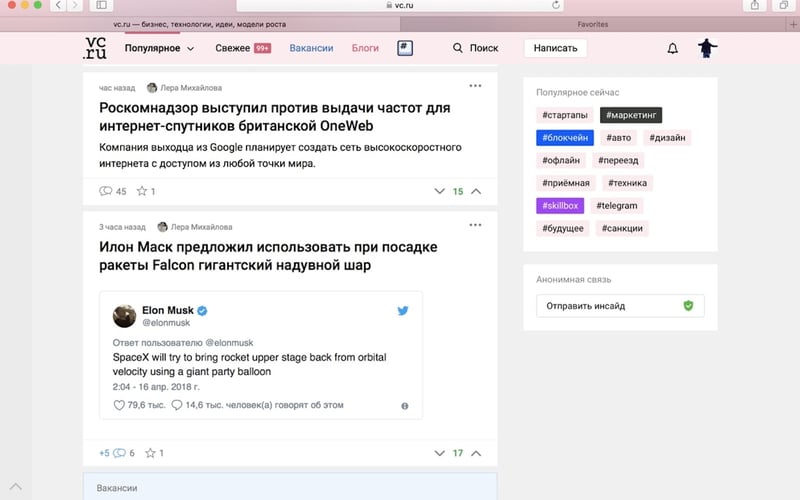Click the rating number 17
The width and height of the screenshot is (800, 500).
click(458, 453)
